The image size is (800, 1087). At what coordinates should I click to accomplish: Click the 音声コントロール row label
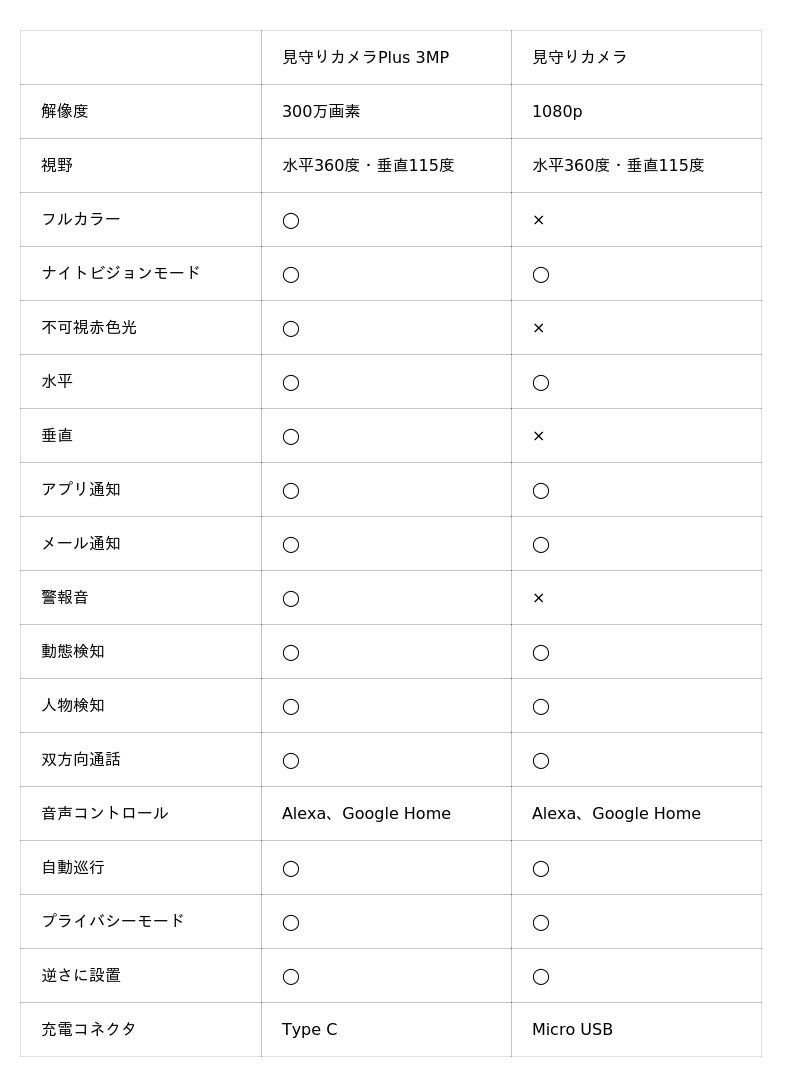(x=105, y=813)
